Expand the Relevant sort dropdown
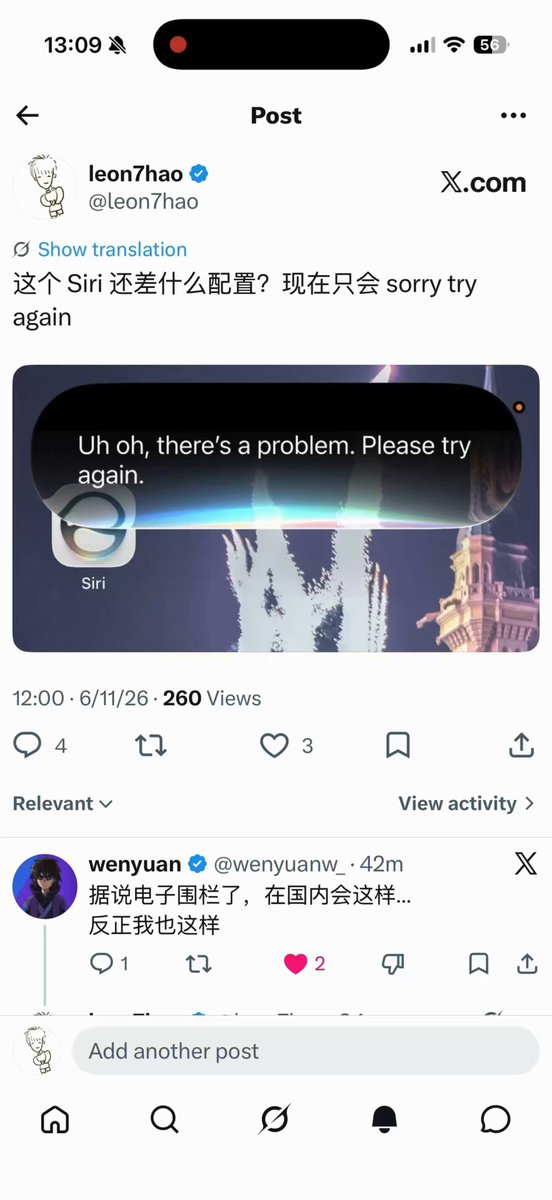The width and height of the screenshot is (552, 1200). [x=63, y=803]
